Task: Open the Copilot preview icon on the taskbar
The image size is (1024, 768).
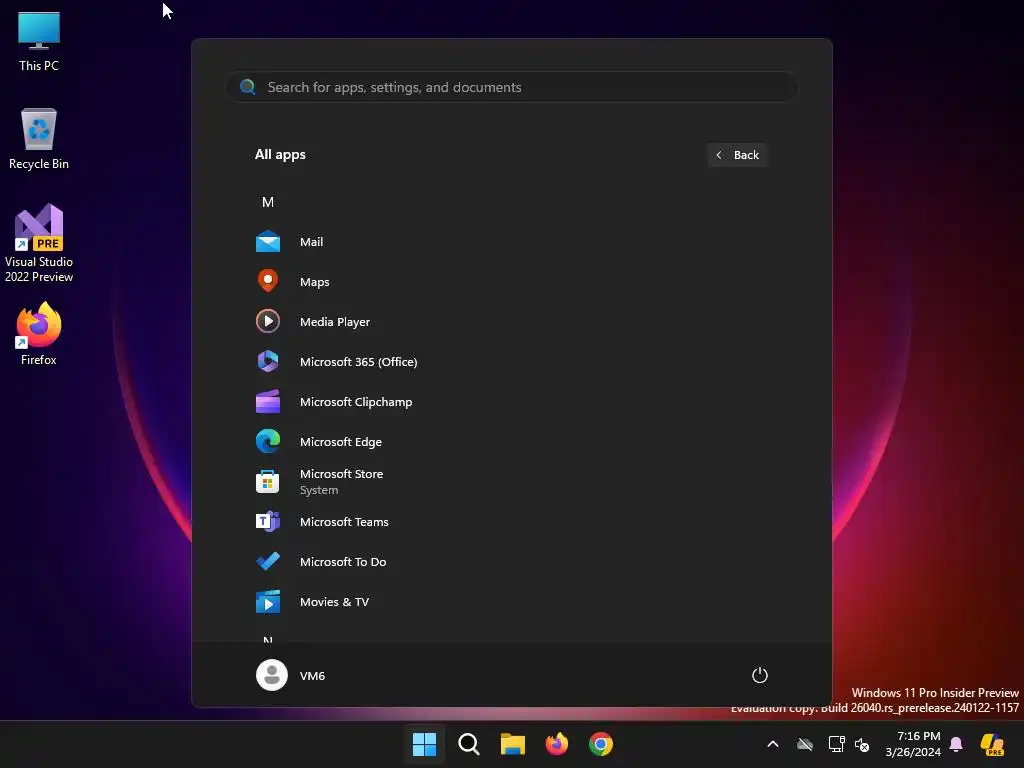Action: (x=992, y=744)
